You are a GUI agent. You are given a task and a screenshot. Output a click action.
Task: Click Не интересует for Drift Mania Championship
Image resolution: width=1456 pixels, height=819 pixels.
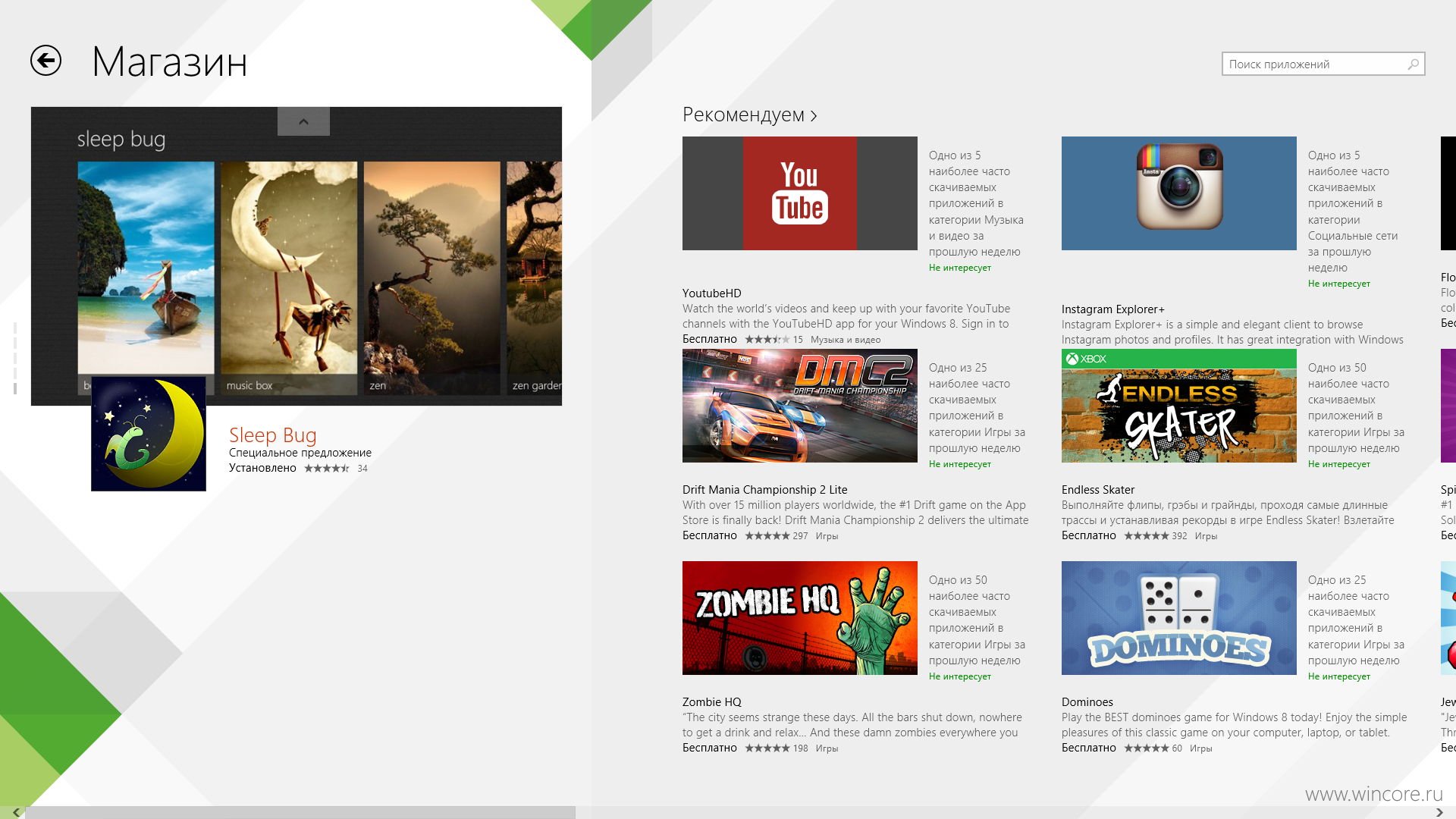point(960,464)
